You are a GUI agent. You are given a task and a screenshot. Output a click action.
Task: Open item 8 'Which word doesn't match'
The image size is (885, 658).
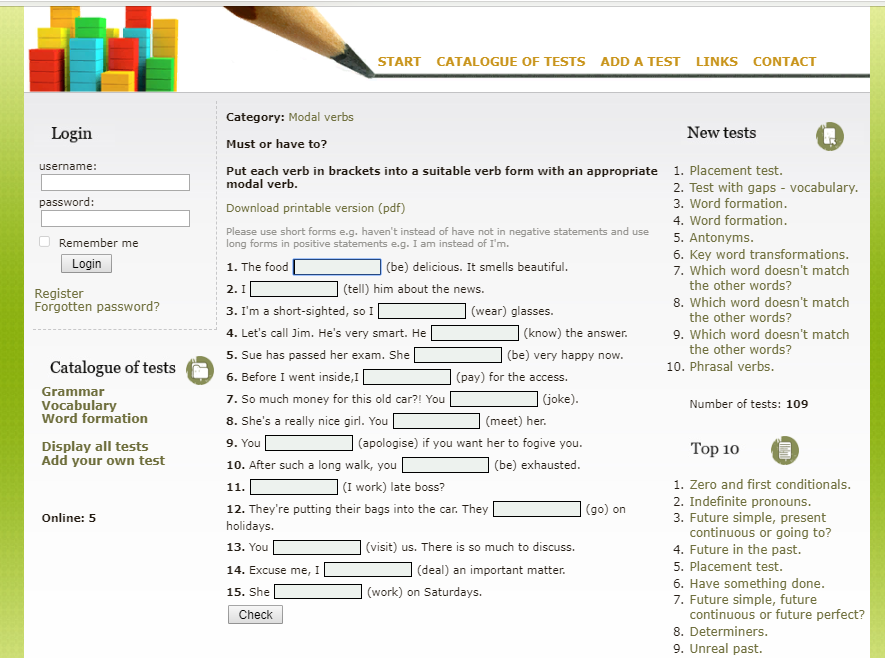[x=769, y=310]
